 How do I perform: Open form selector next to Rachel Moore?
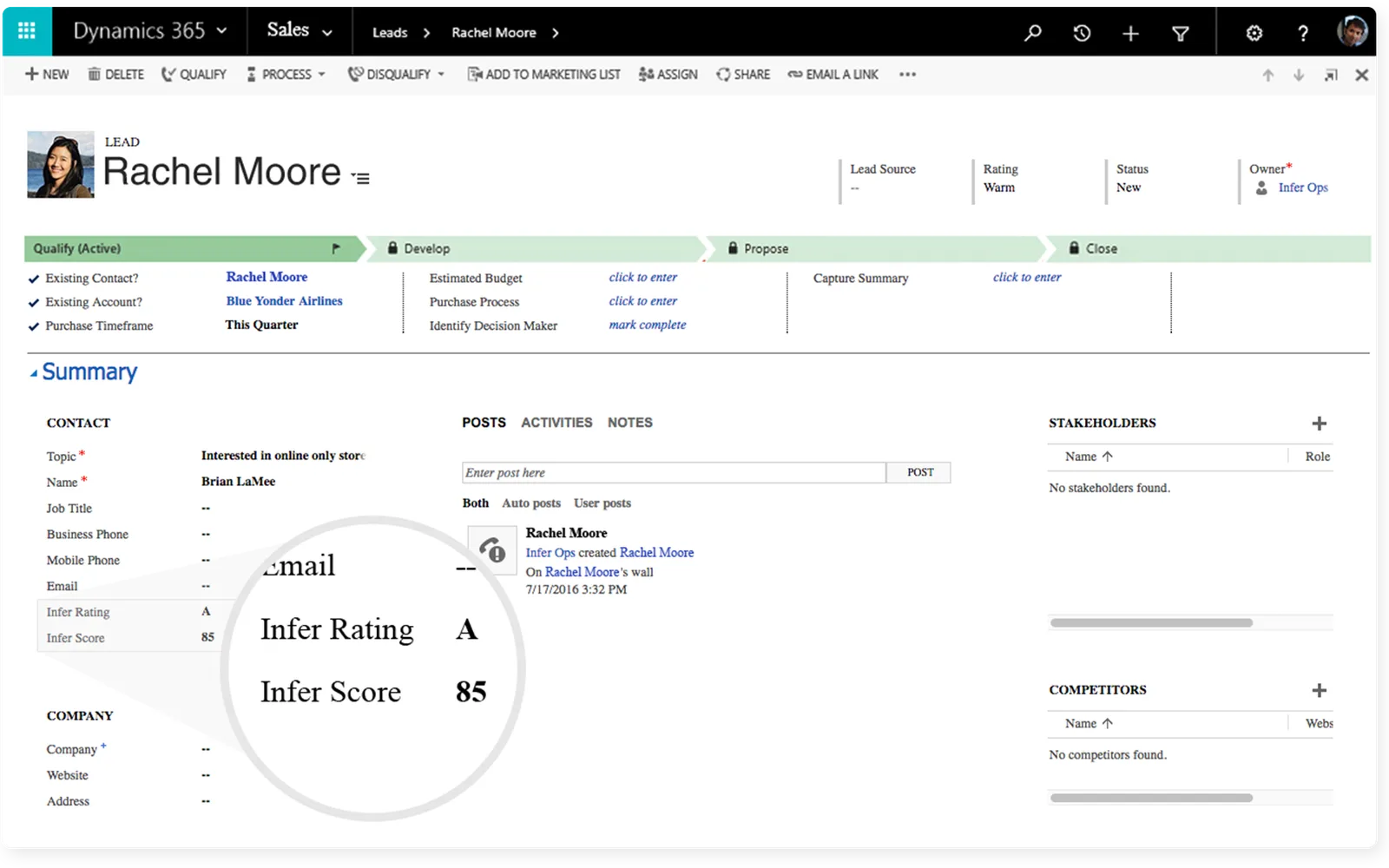coord(361,178)
